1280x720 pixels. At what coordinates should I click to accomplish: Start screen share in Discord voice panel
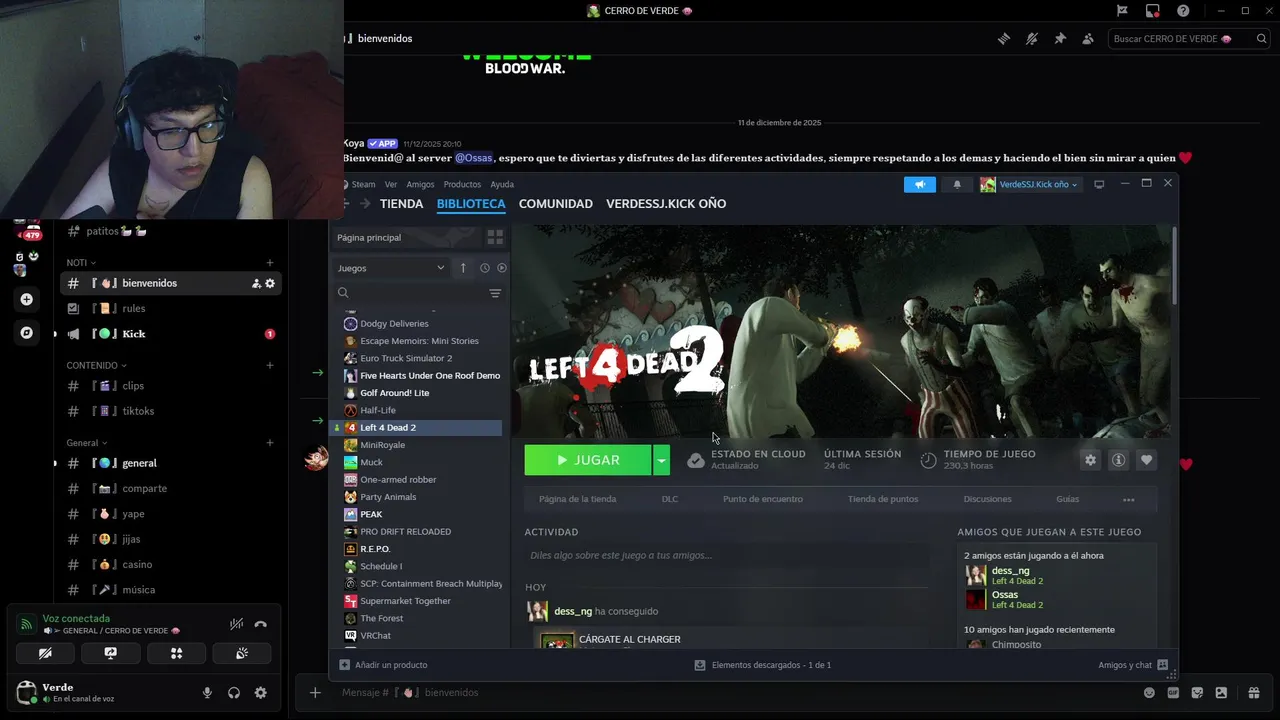111,653
